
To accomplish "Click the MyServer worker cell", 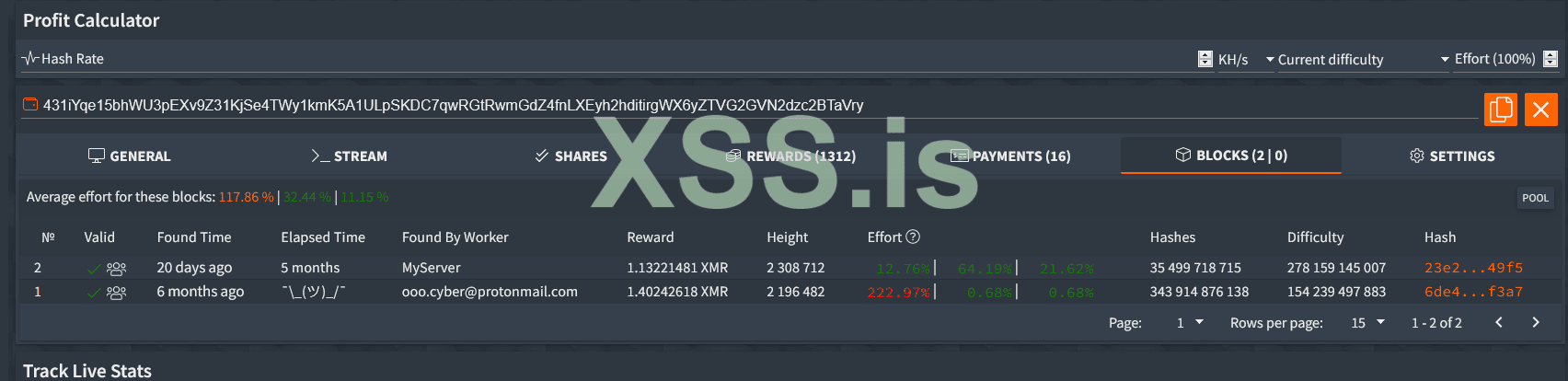I will 432,268.
